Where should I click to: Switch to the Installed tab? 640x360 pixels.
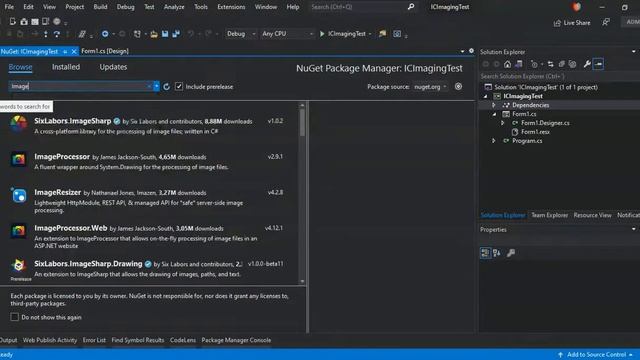pyautogui.click(x=66, y=67)
